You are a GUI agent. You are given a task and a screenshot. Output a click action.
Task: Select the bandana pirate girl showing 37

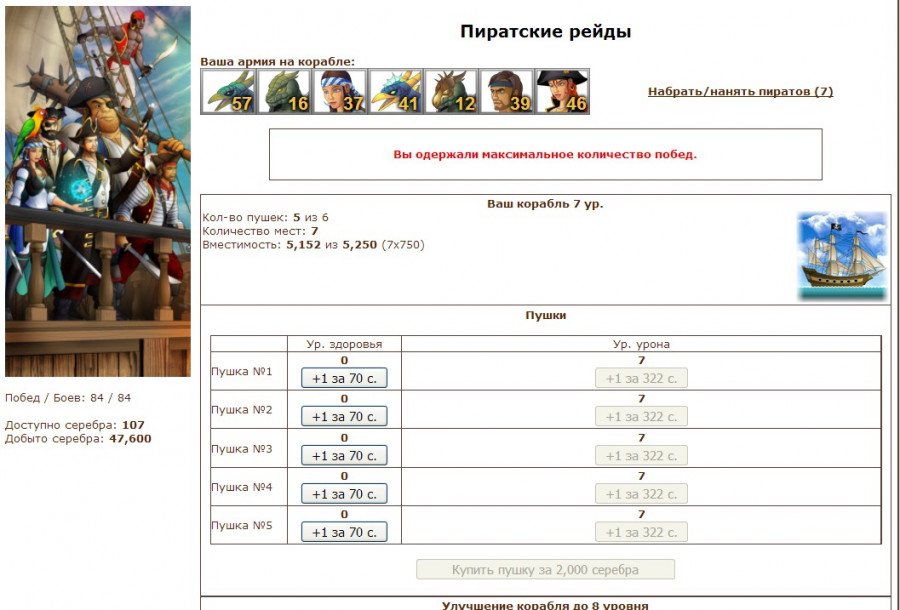pyautogui.click(x=339, y=91)
